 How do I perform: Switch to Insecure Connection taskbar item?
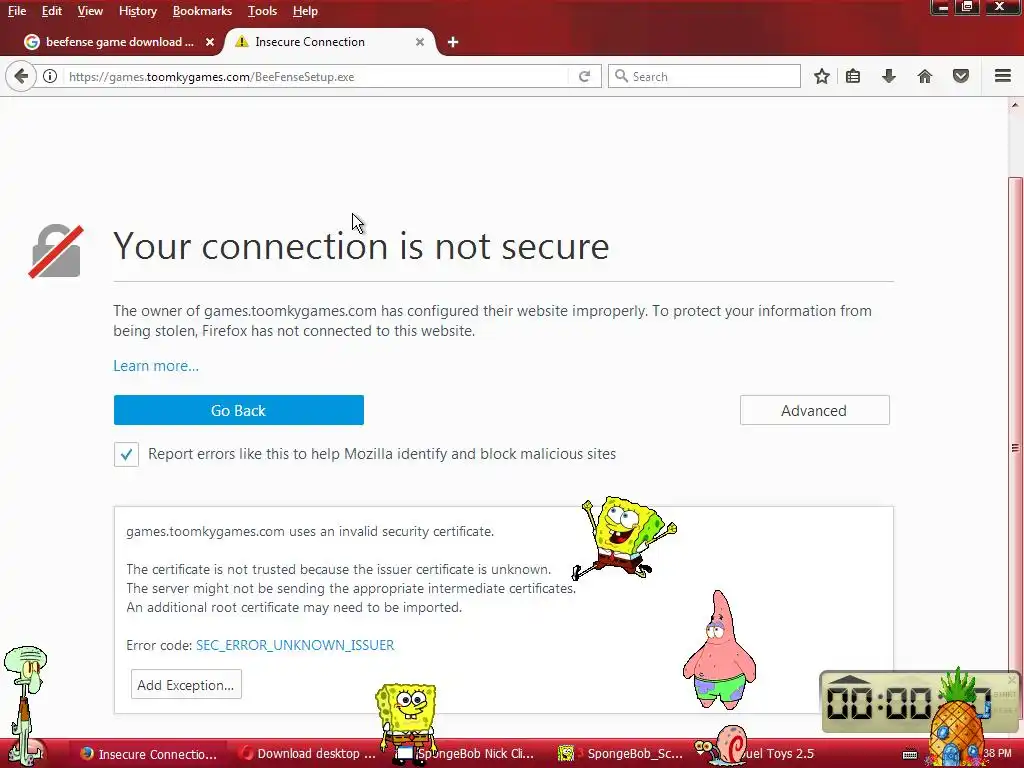[149, 754]
